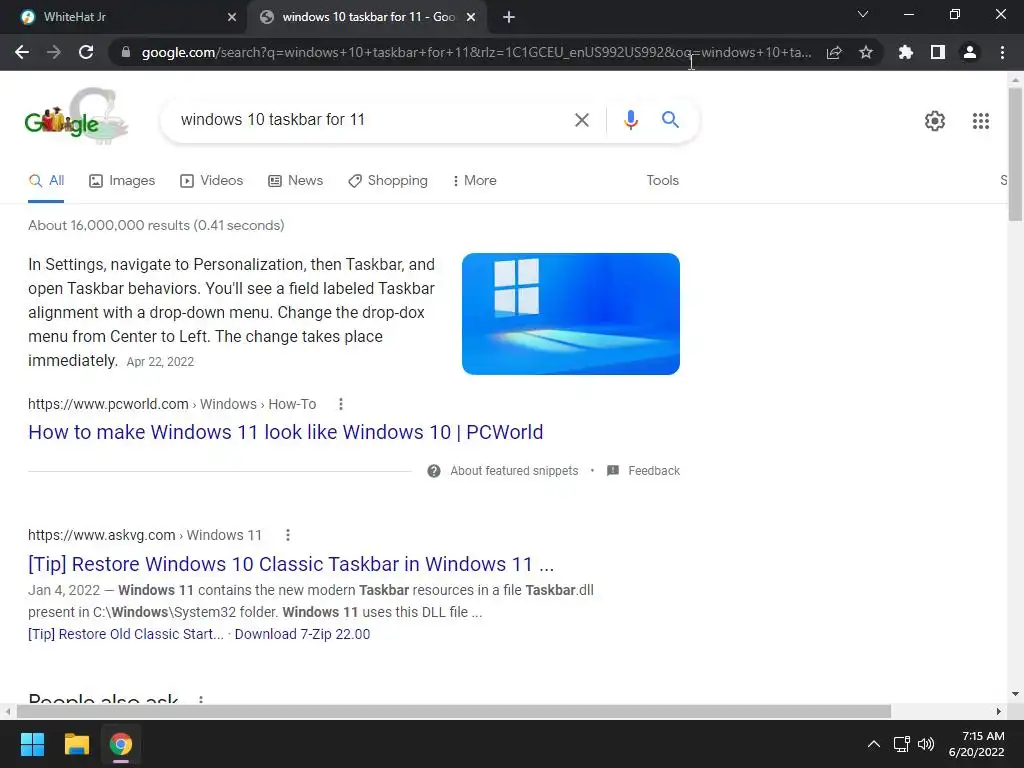Expand the More search categories

click(475, 181)
